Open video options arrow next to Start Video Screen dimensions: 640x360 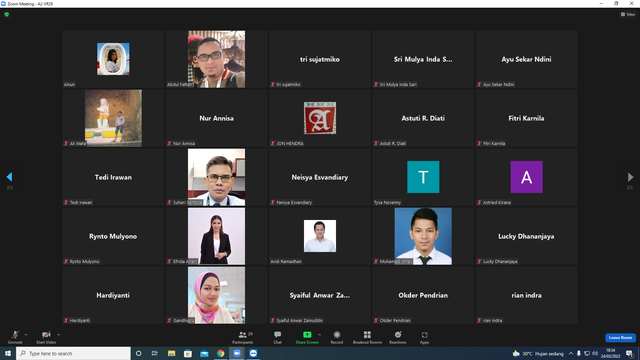tap(58, 335)
